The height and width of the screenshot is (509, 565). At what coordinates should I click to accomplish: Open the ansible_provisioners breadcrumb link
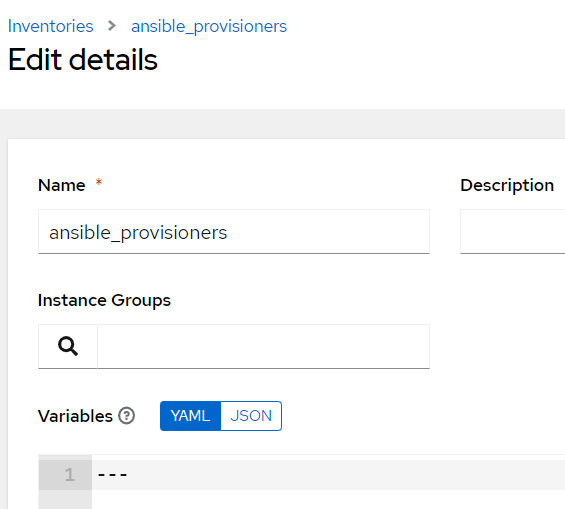pos(209,26)
